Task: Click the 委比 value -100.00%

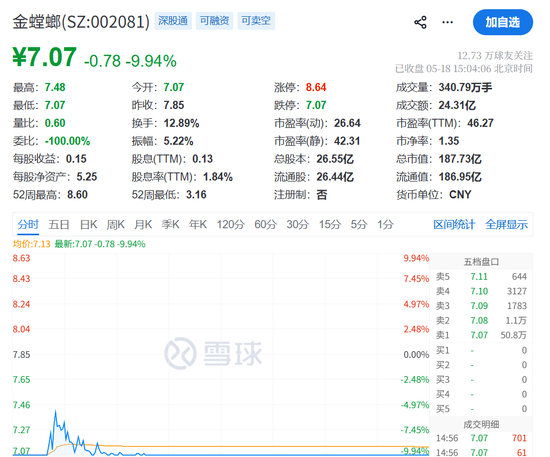Action: pos(67,141)
